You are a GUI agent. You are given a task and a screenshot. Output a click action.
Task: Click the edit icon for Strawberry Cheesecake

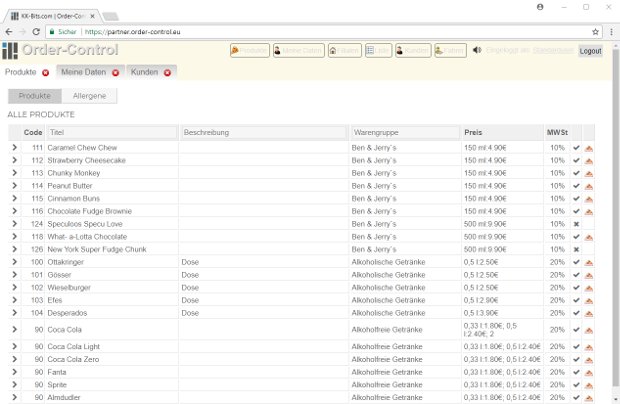tap(588, 161)
